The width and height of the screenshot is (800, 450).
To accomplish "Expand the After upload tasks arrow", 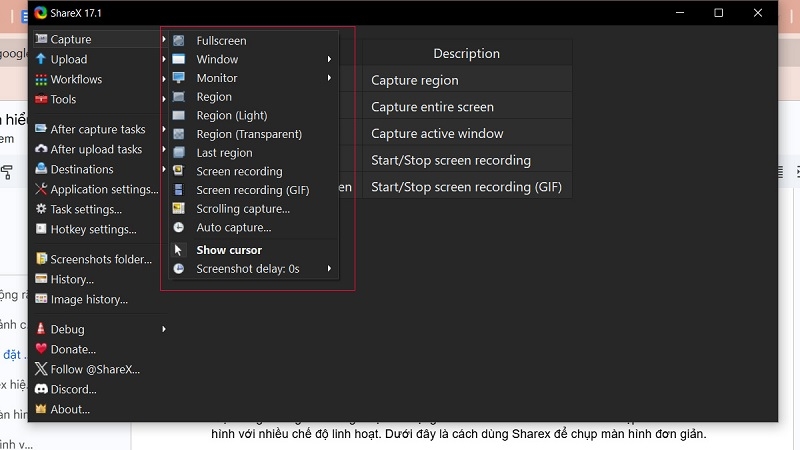I will pos(164,149).
